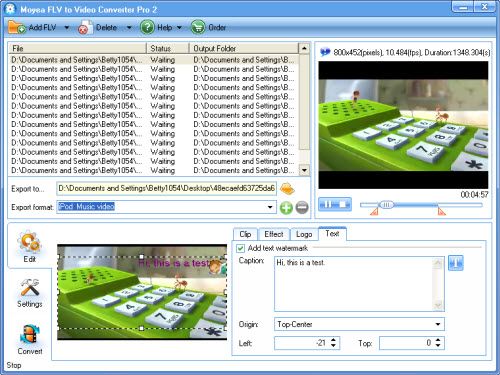Click the green add profile plus icon

pyautogui.click(x=286, y=208)
